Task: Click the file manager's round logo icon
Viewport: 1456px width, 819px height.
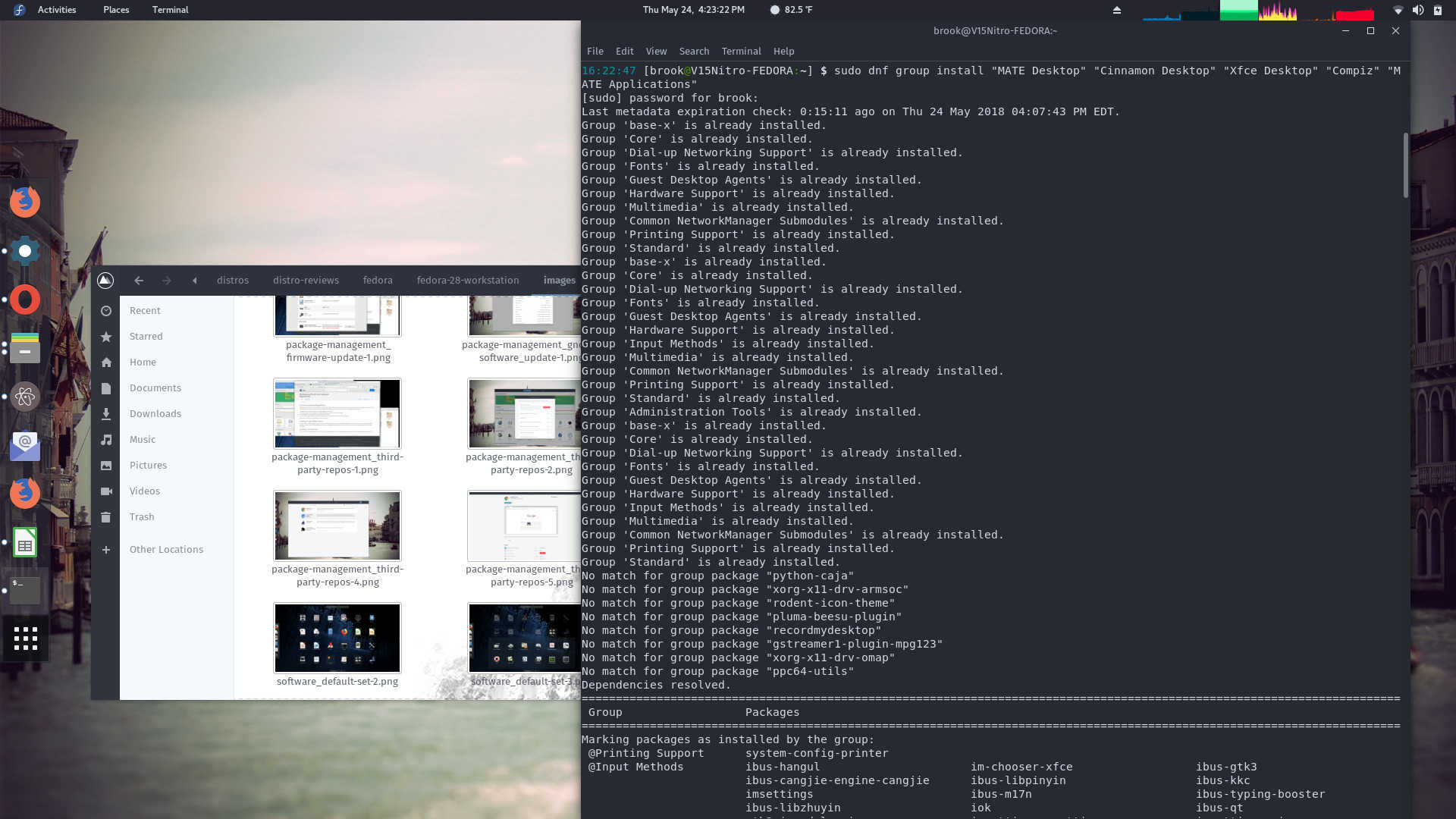Action: pos(105,280)
